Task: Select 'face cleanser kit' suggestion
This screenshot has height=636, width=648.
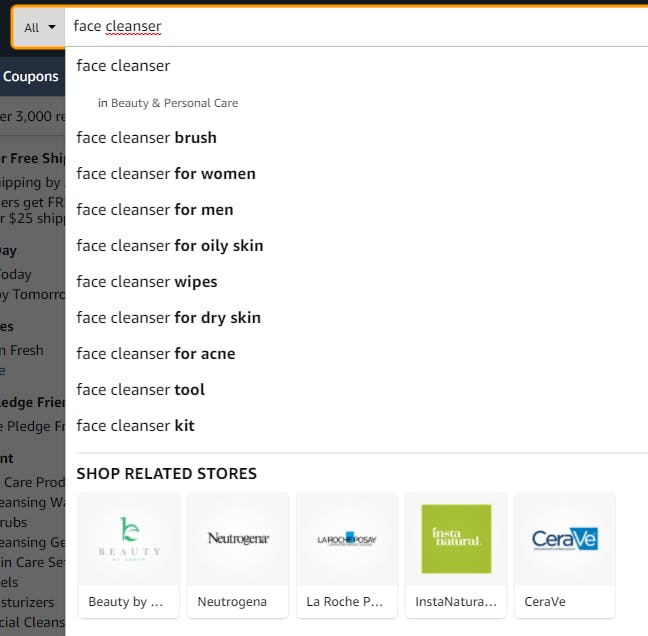Action: (135, 426)
